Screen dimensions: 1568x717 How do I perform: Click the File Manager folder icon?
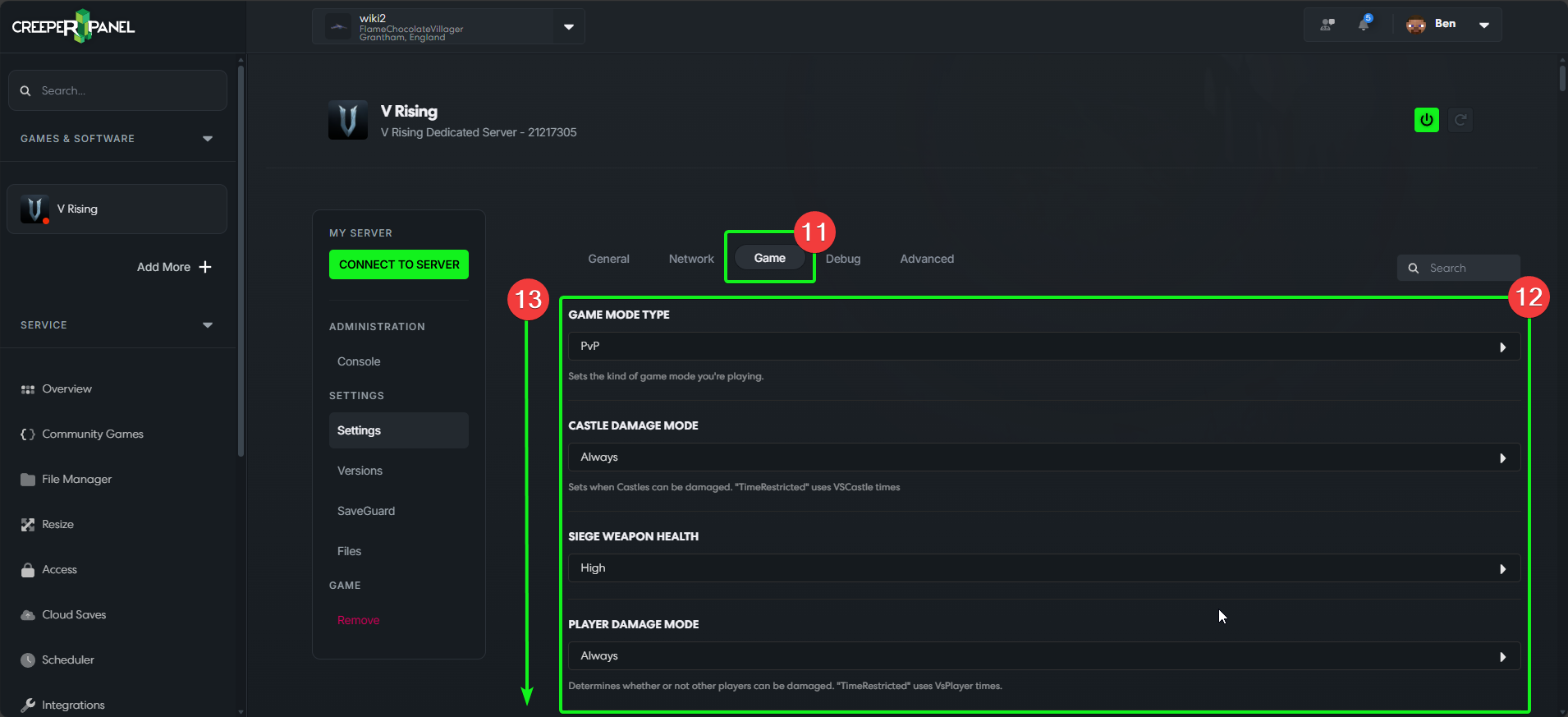coord(28,480)
